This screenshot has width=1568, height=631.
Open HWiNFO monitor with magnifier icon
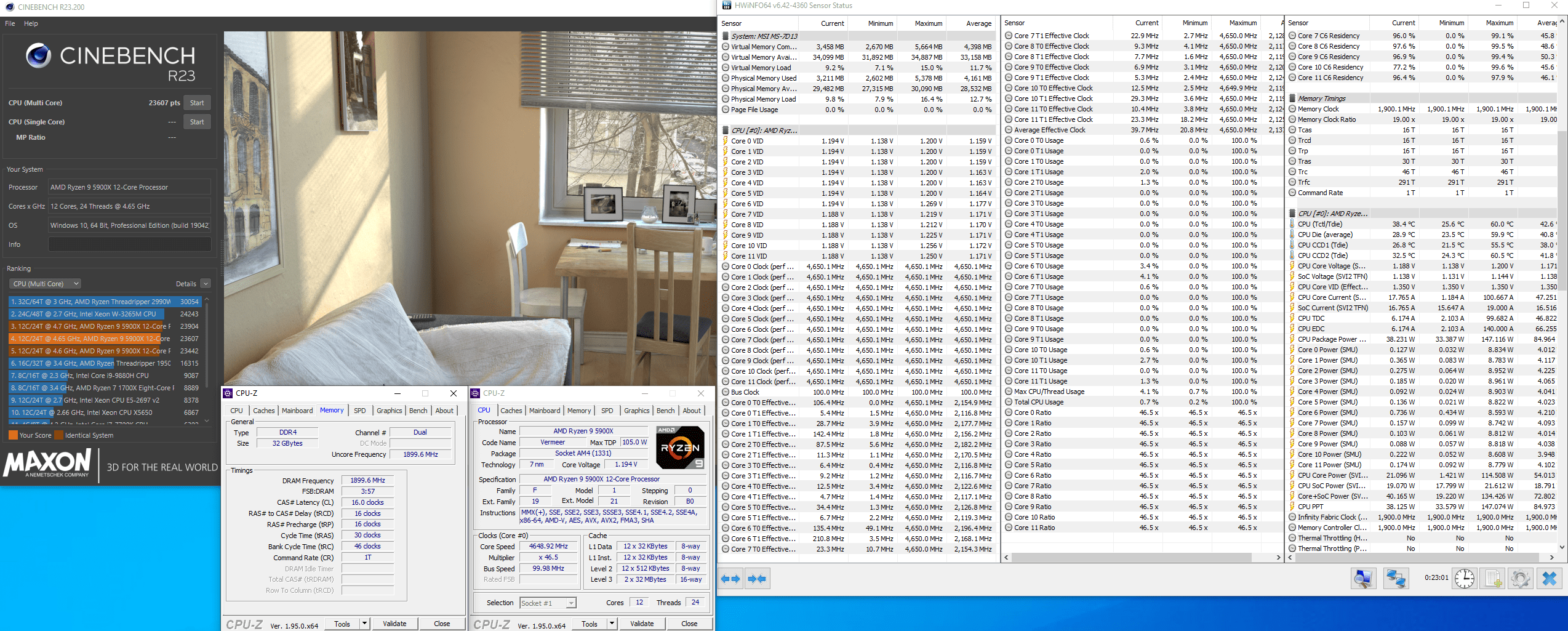pyautogui.click(x=1363, y=579)
